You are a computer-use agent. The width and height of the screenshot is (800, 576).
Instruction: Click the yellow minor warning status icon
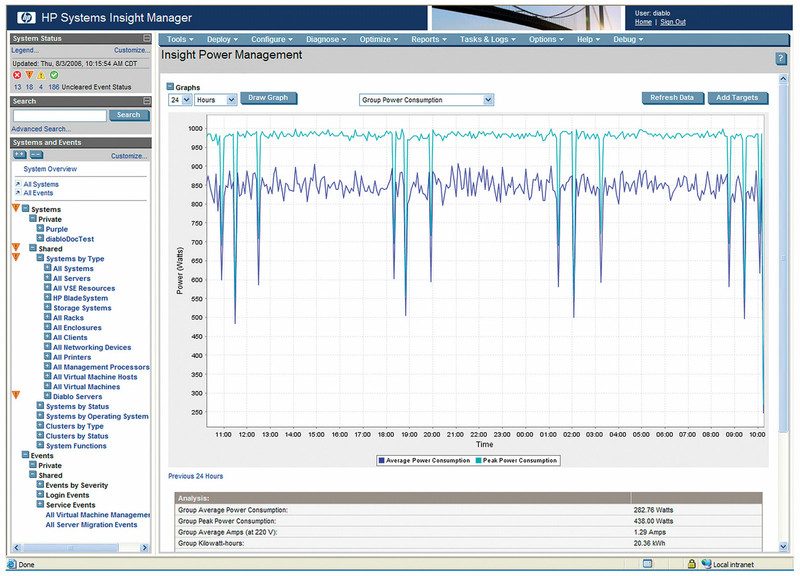coord(40,74)
